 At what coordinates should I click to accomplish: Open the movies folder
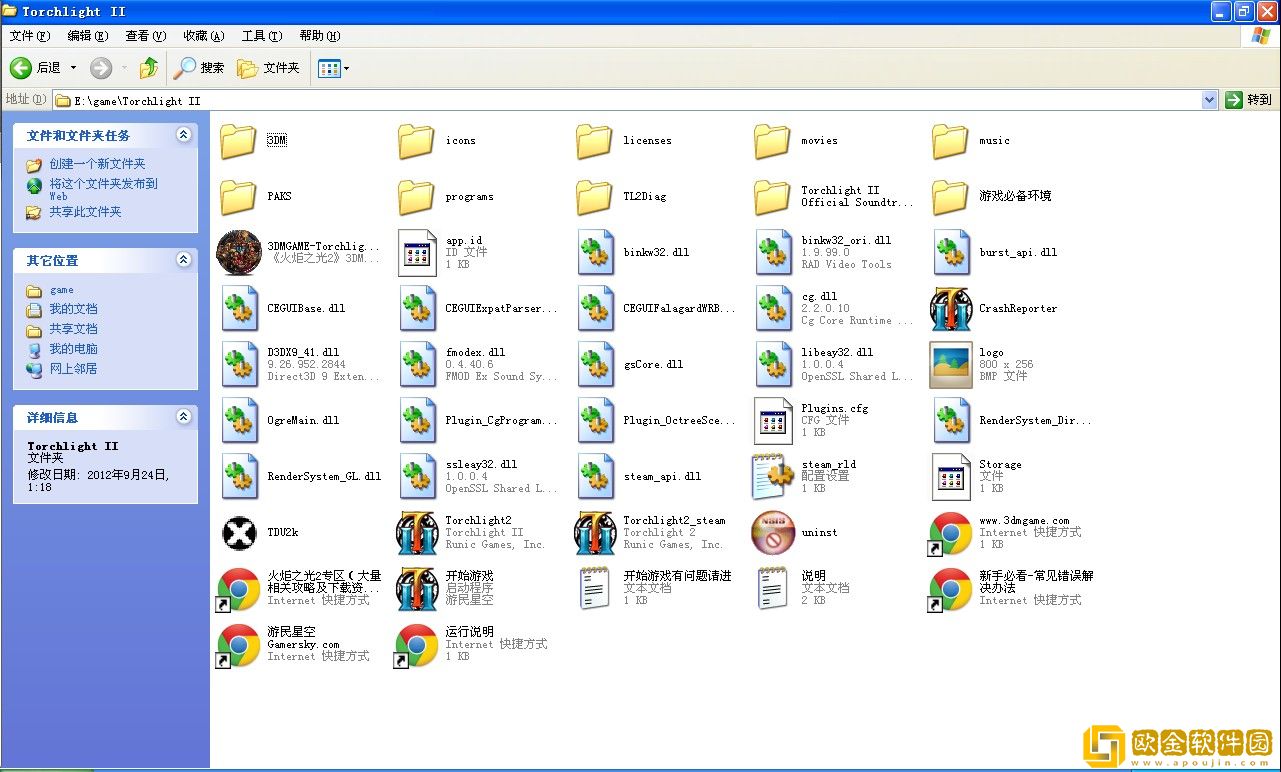772,141
